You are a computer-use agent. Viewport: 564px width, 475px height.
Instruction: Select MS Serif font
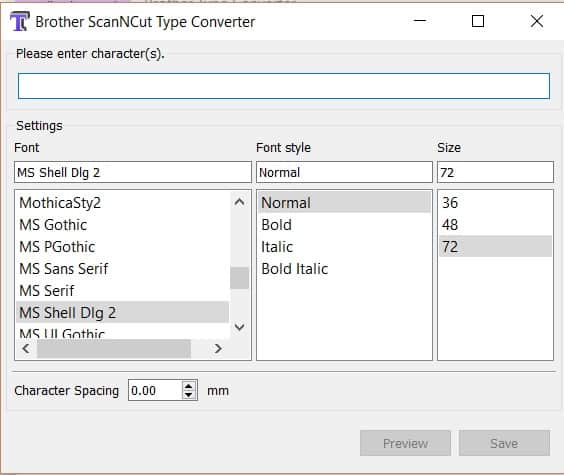click(122, 291)
